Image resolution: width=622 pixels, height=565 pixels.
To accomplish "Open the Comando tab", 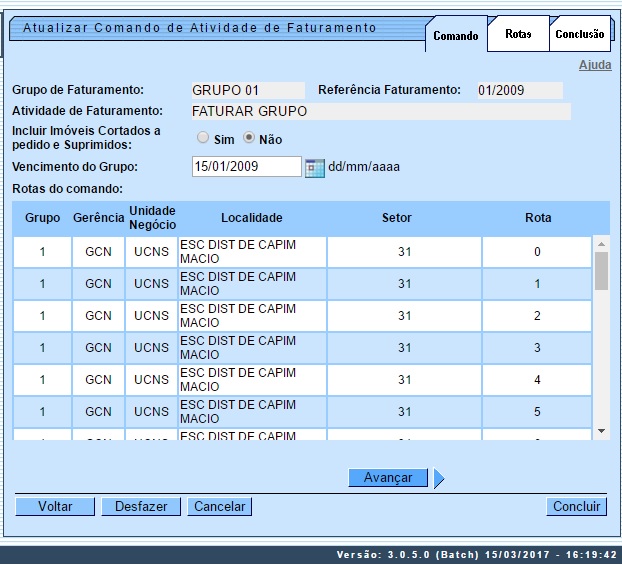I will click(x=456, y=36).
